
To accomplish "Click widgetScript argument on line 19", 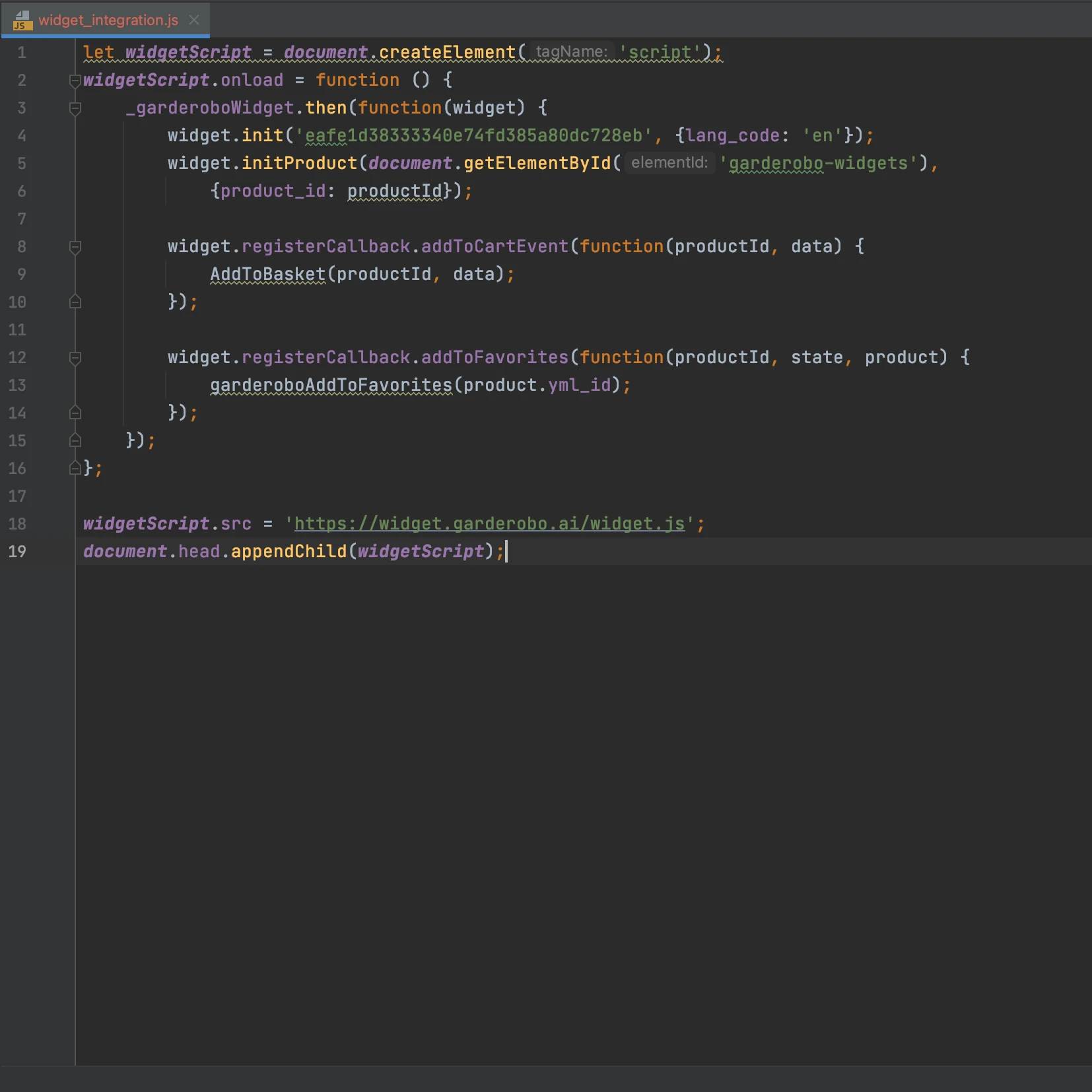I will tap(421, 551).
